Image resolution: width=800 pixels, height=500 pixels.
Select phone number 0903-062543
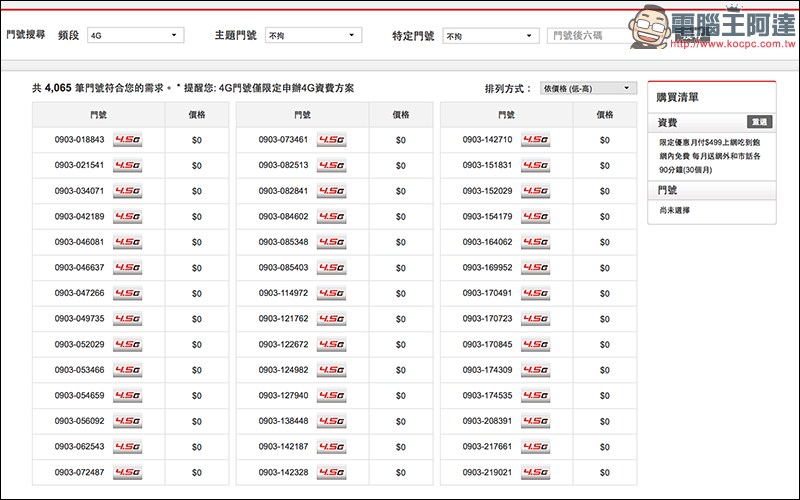(79, 446)
